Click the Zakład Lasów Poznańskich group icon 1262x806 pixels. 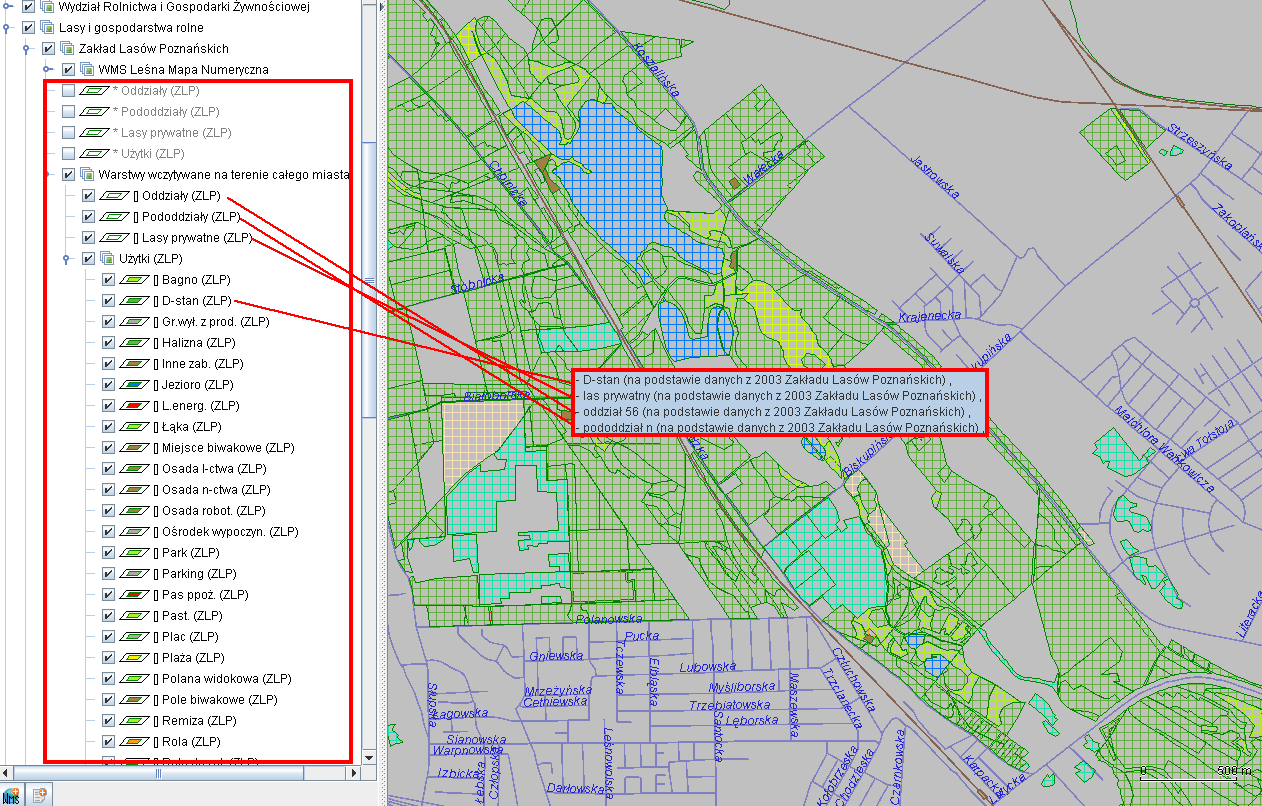(x=67, y=49)
